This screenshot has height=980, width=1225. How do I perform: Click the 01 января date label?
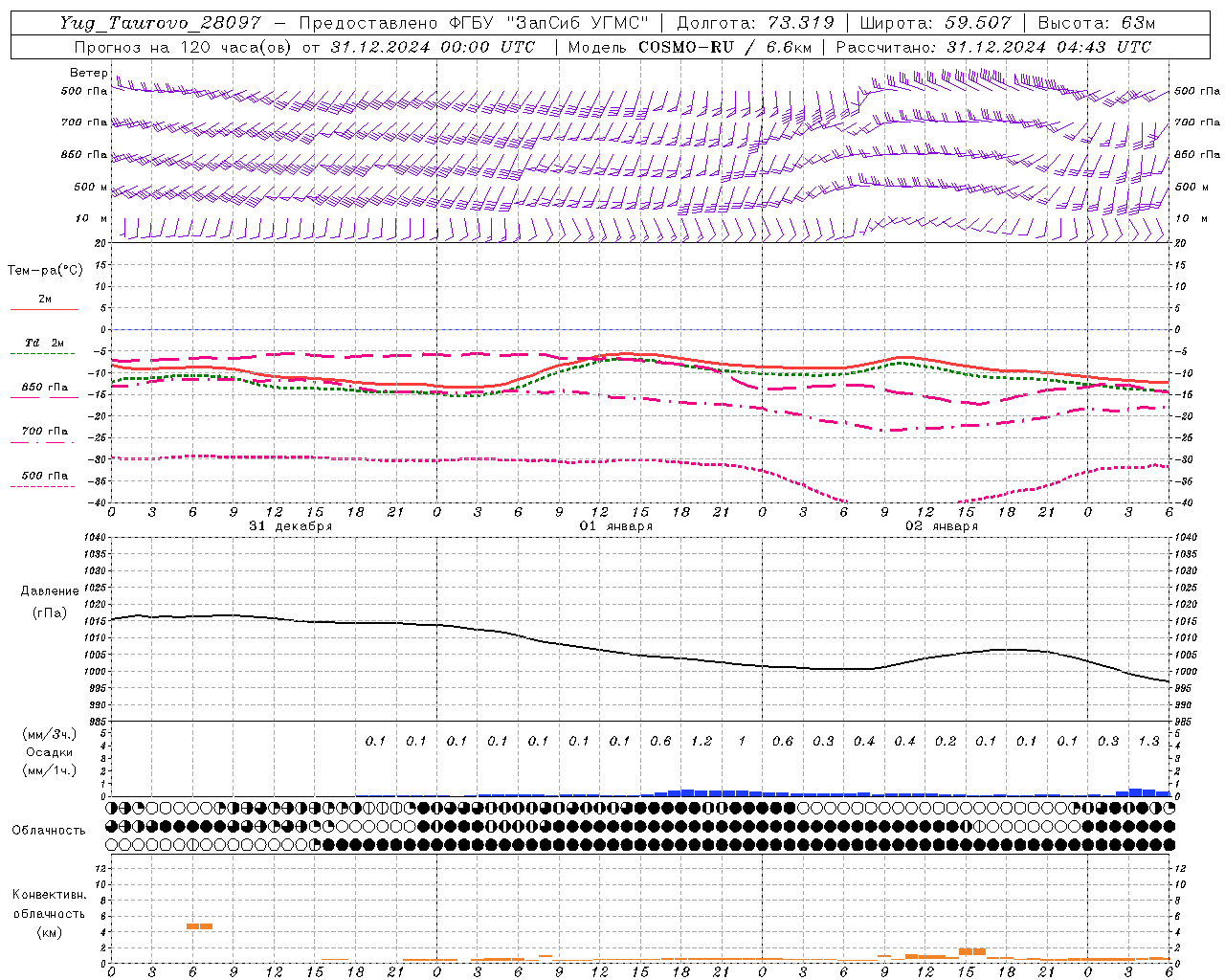616,526
